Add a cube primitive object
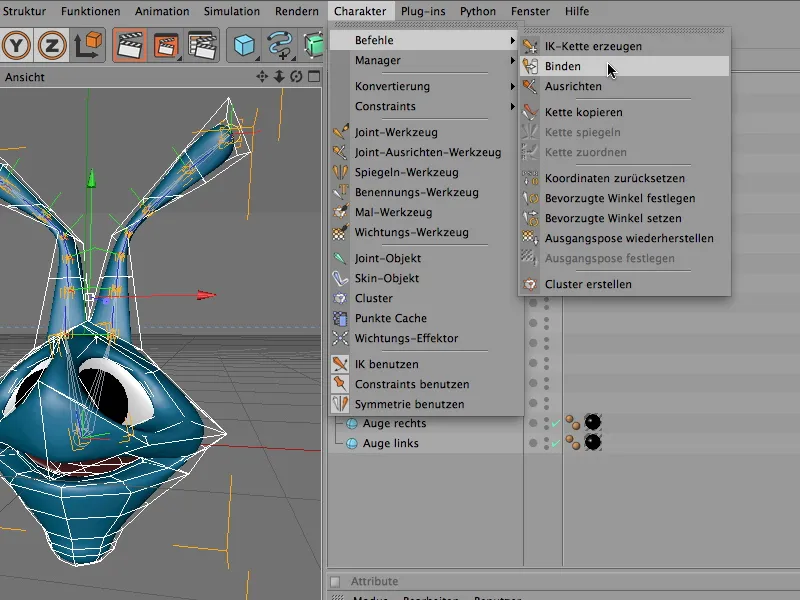The width and height of the screenshot is (800, 600). tap(245, 45)
